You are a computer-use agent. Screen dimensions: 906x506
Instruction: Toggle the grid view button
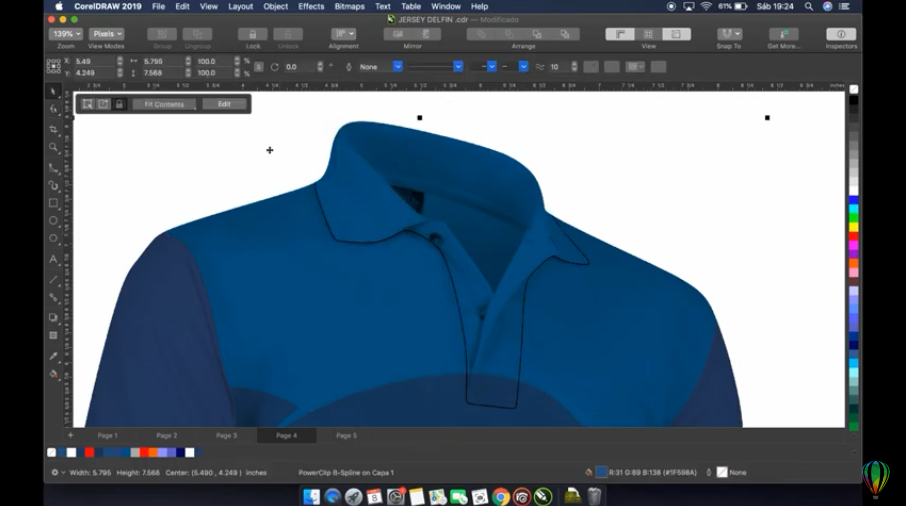648,34
